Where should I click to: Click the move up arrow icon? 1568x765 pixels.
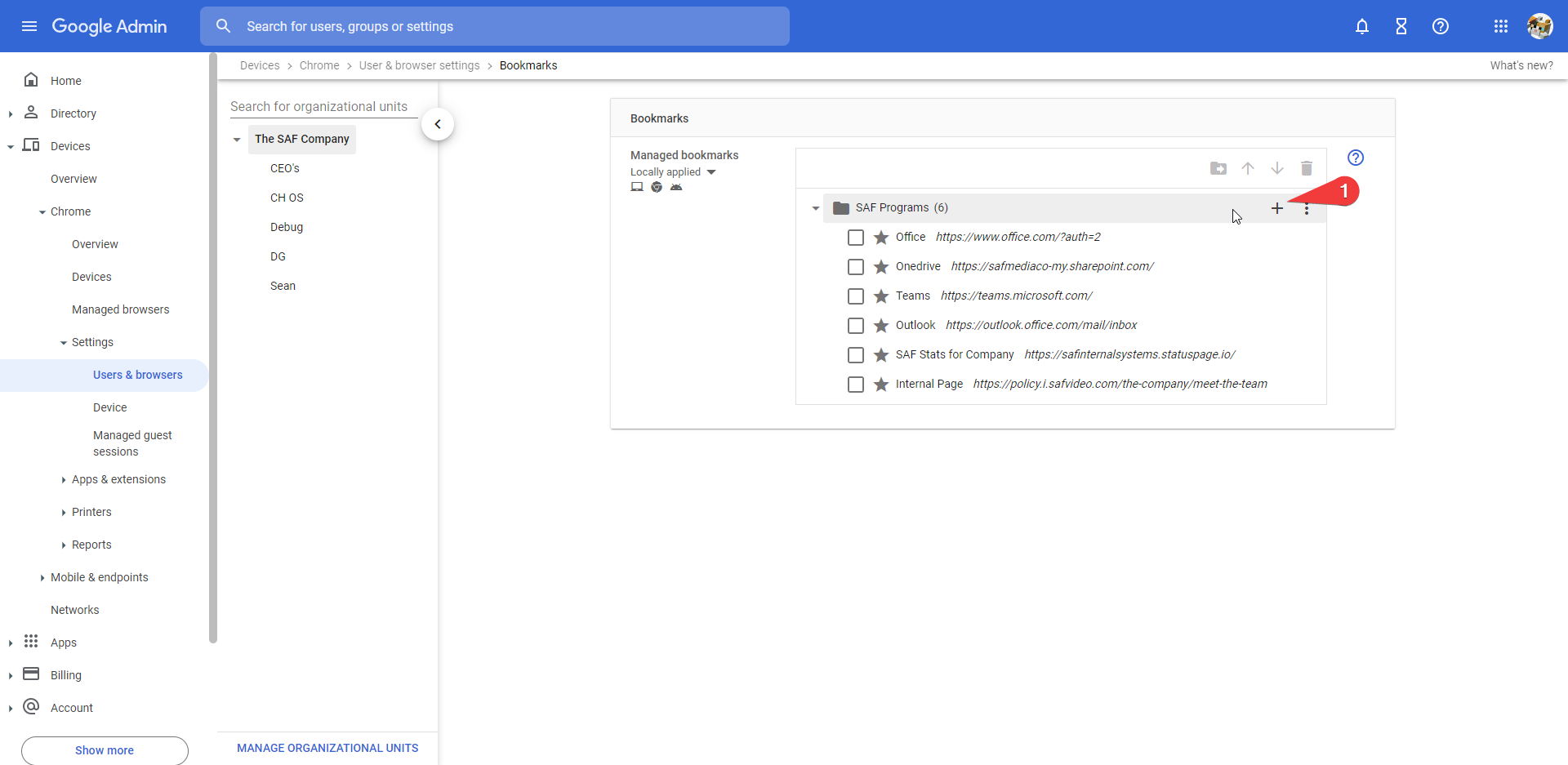click(x=1248, y=168)
